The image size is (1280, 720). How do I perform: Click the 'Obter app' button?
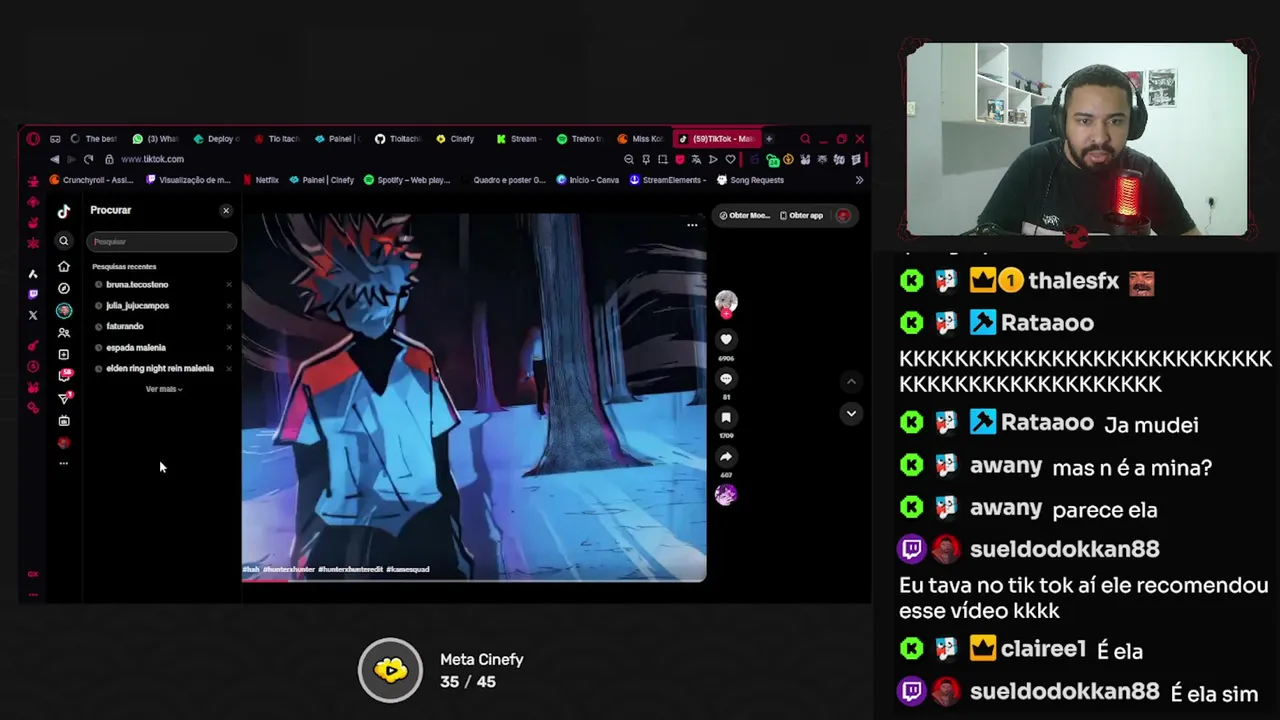point(801,215)
